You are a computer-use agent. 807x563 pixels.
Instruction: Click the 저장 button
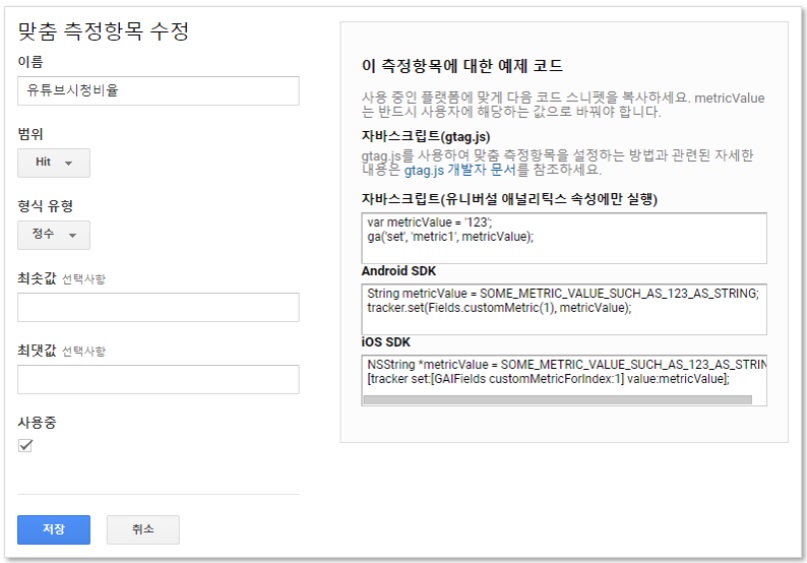click(54, 530)
